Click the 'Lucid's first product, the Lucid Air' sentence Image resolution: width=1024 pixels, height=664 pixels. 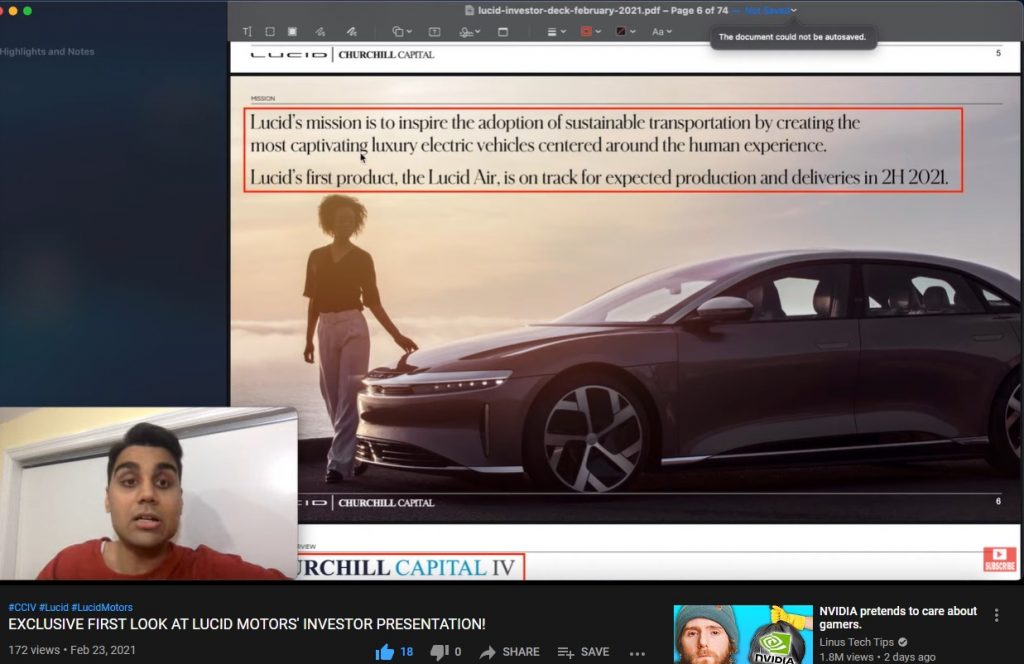coord(599,178)
